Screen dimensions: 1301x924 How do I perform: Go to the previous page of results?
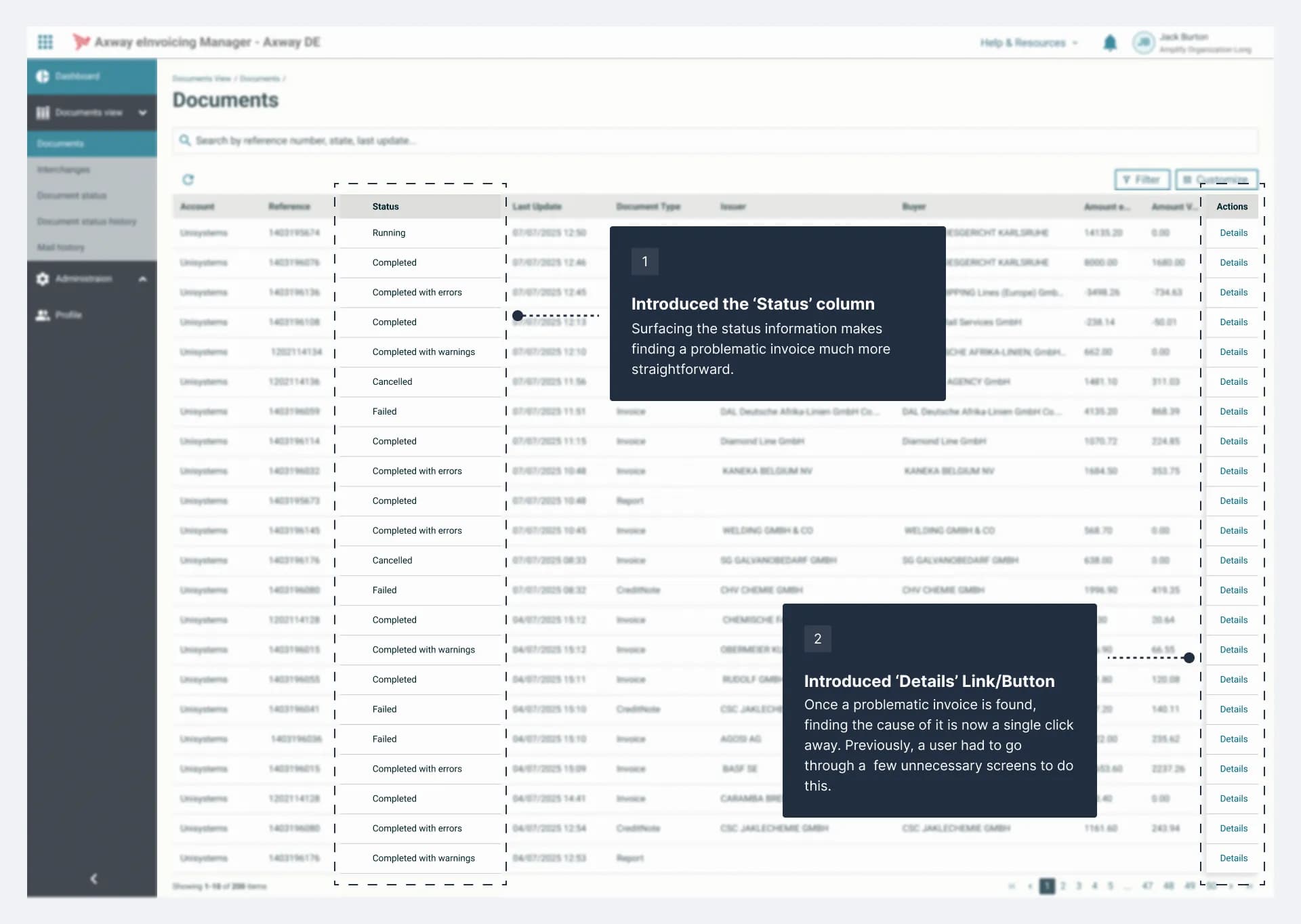(x=1030, y=886)
